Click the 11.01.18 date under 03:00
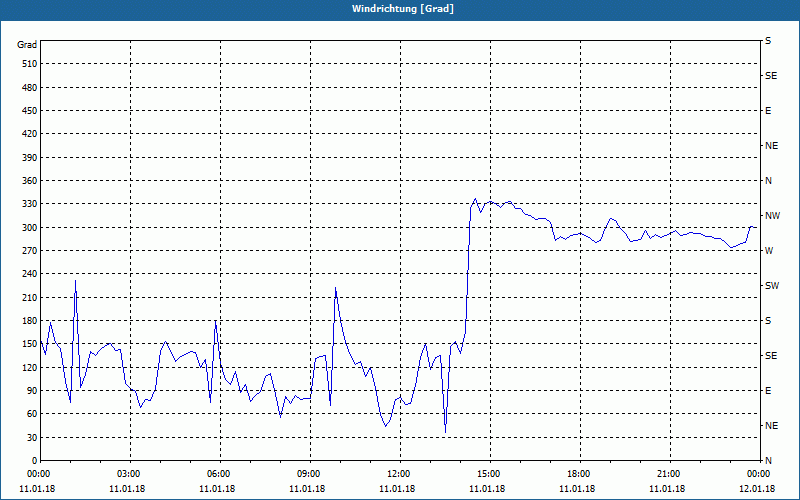 click(x=127, y=489)
